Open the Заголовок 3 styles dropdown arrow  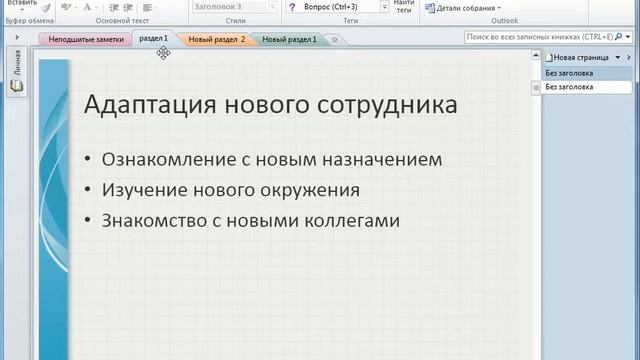(x=273, y=7)
